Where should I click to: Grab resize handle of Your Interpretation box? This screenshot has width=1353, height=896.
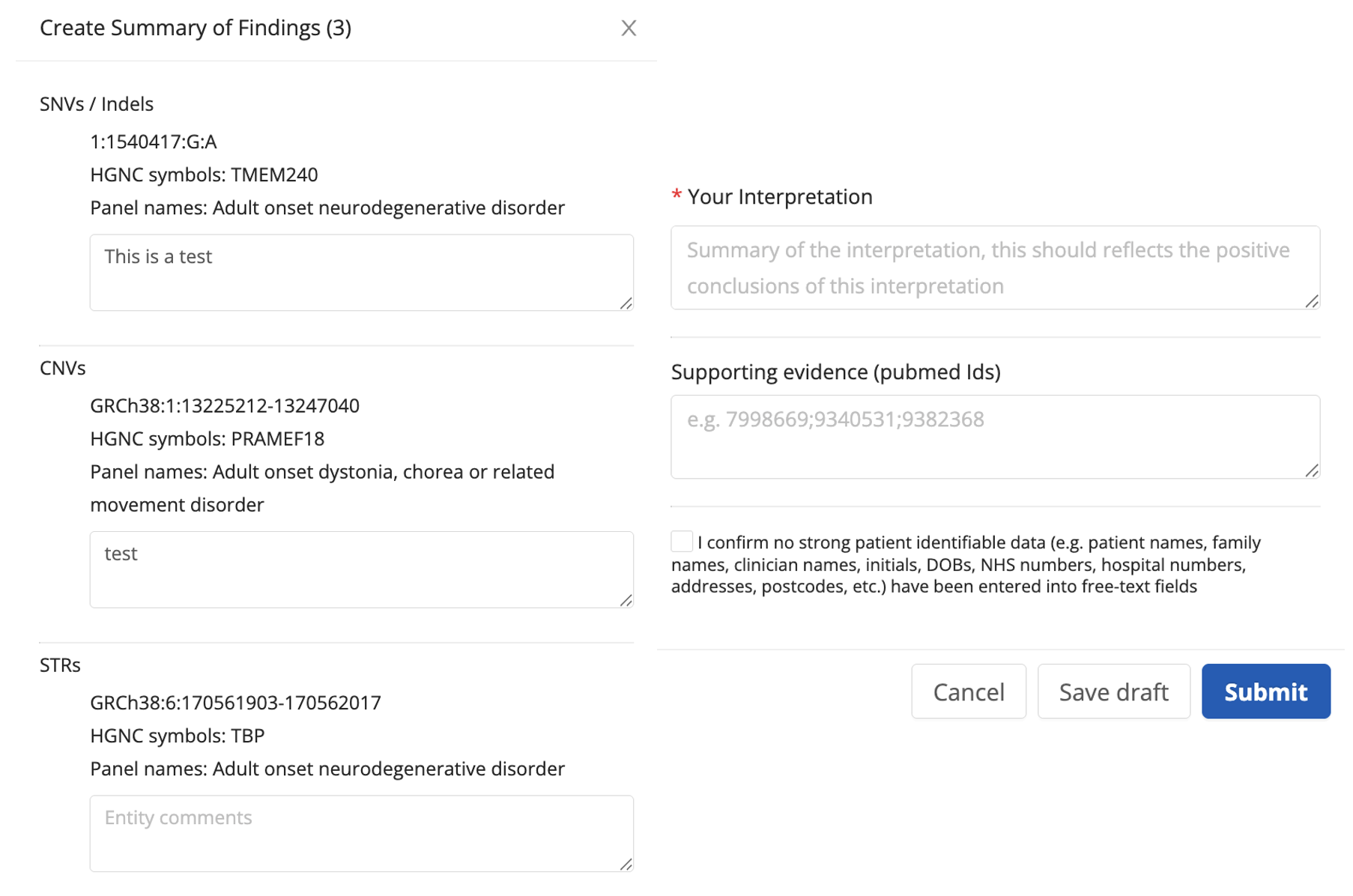(1312, 301)
